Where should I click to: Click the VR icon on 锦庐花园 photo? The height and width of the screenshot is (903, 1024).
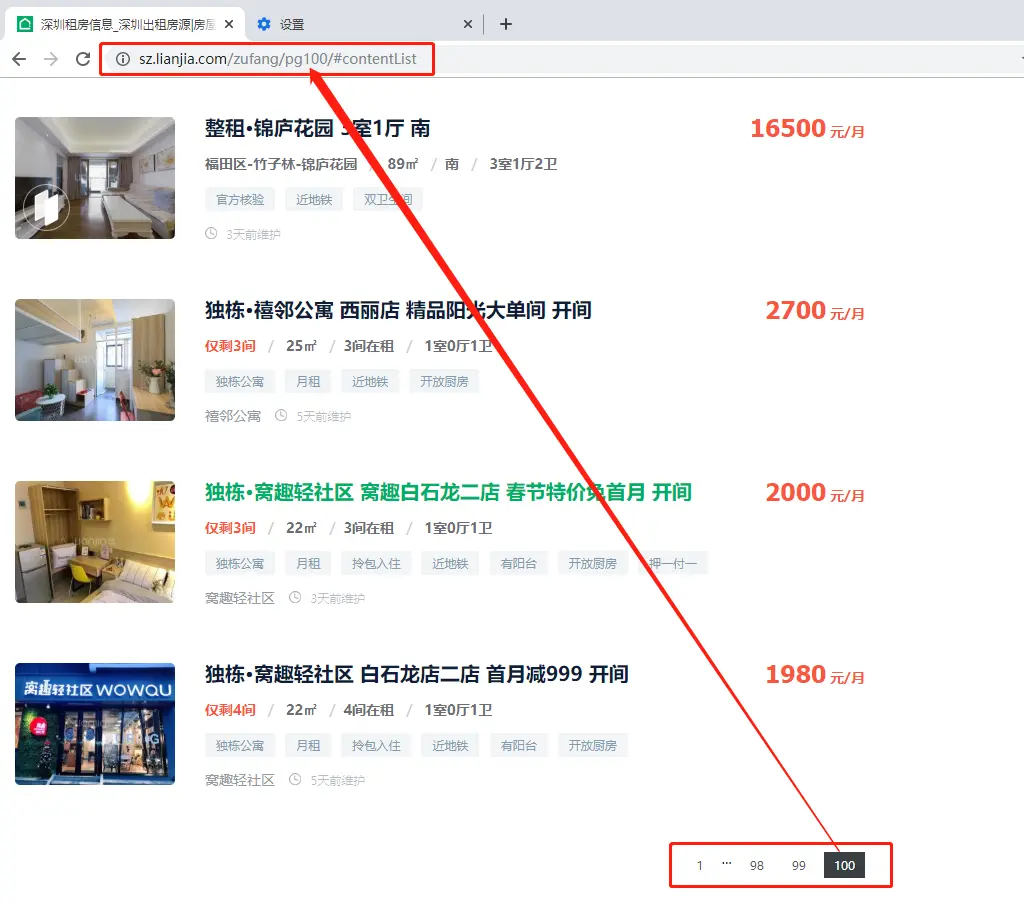coord(46,208)
